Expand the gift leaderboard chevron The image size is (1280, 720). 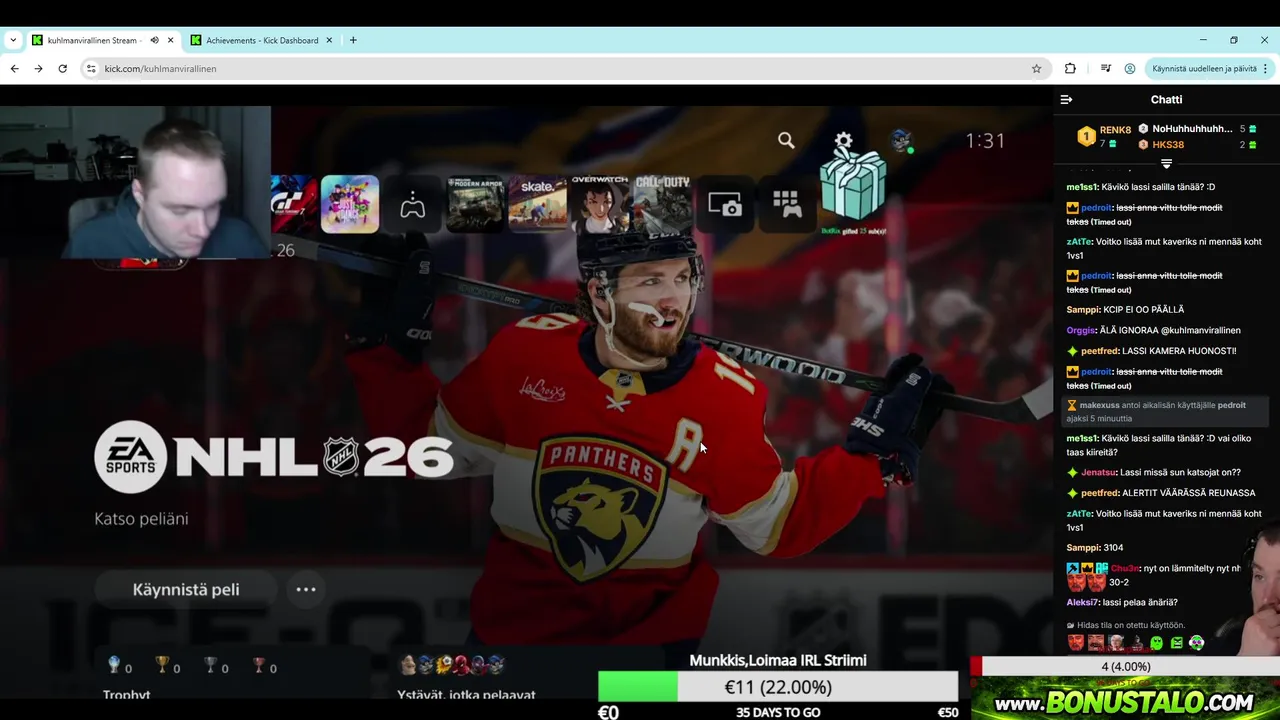coord(1166,163)
